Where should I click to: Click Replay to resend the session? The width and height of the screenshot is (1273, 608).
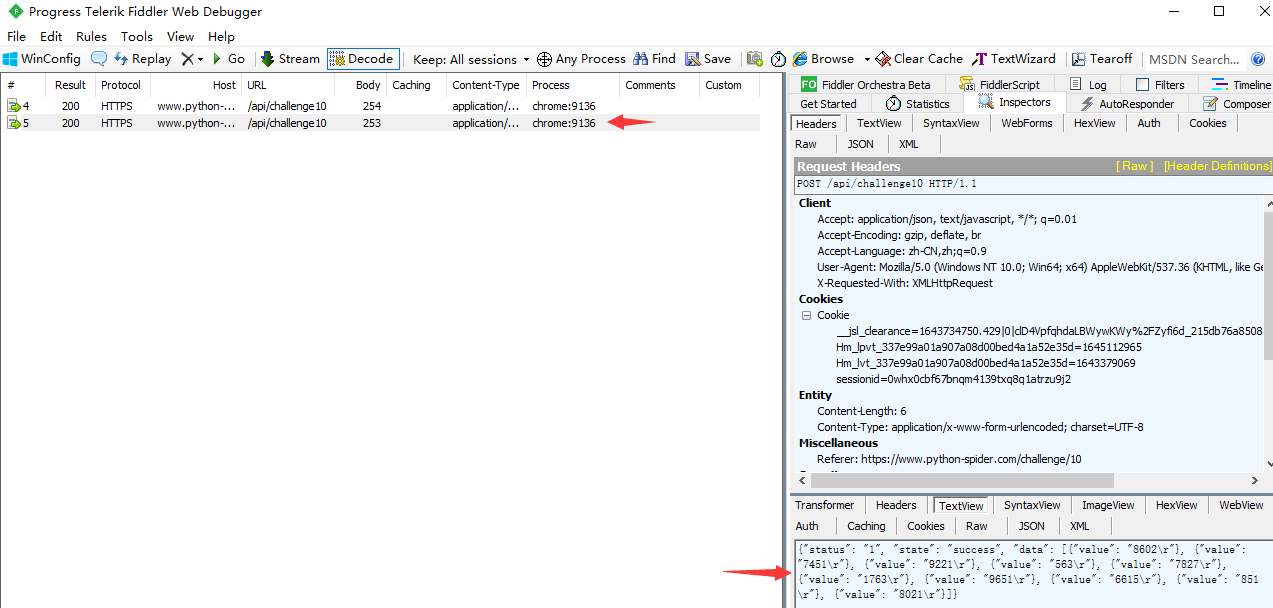pyautogui.click(x=143, y=59)
